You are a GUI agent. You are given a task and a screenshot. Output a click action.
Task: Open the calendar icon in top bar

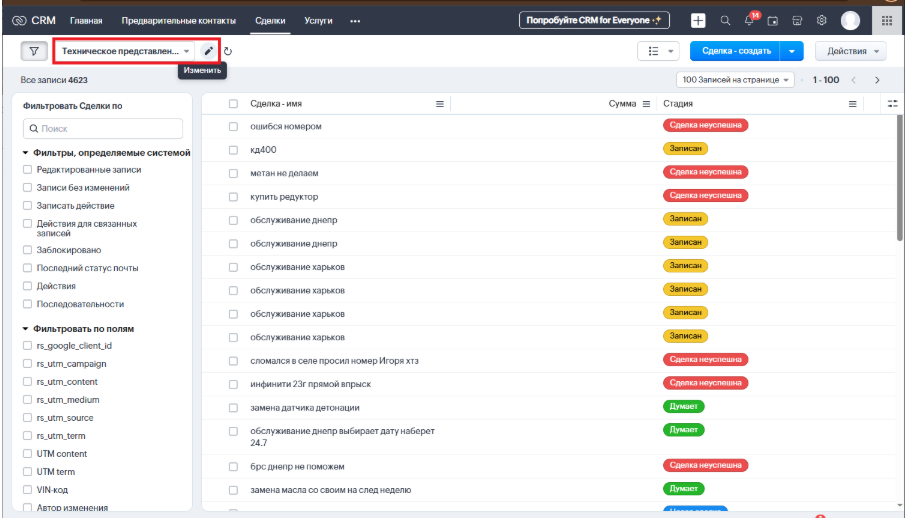[773, 20]
